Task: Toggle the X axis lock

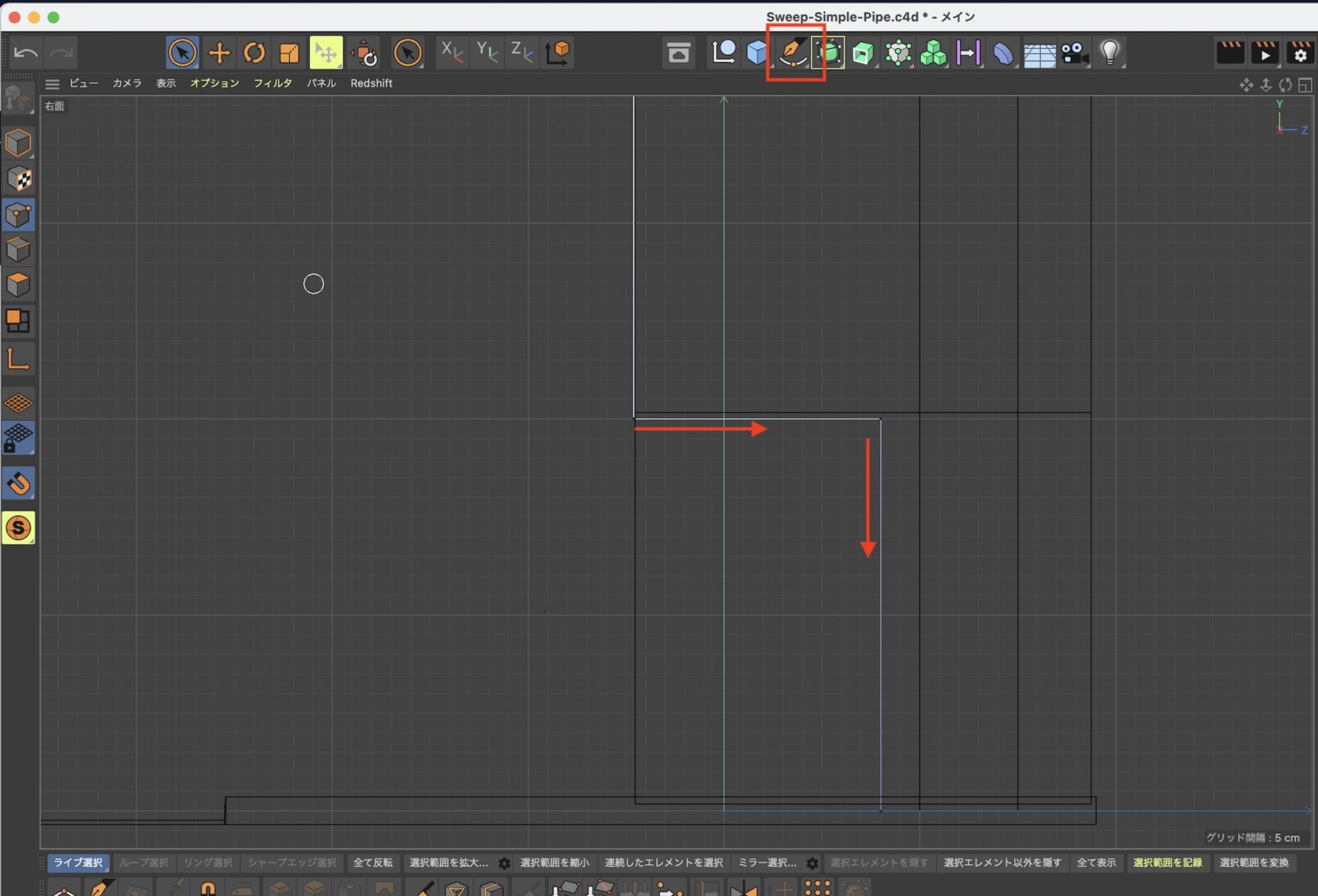Action: [x=452, y=52]
